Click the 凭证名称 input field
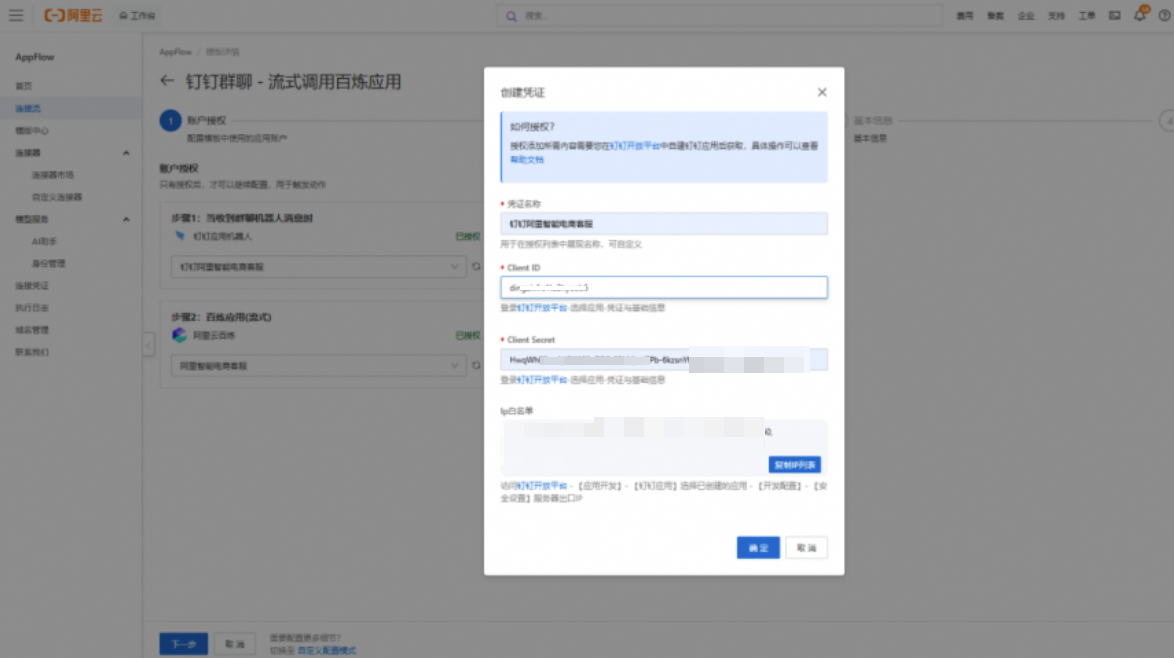This screenshot has width=1174, height=658. point(663,224)
